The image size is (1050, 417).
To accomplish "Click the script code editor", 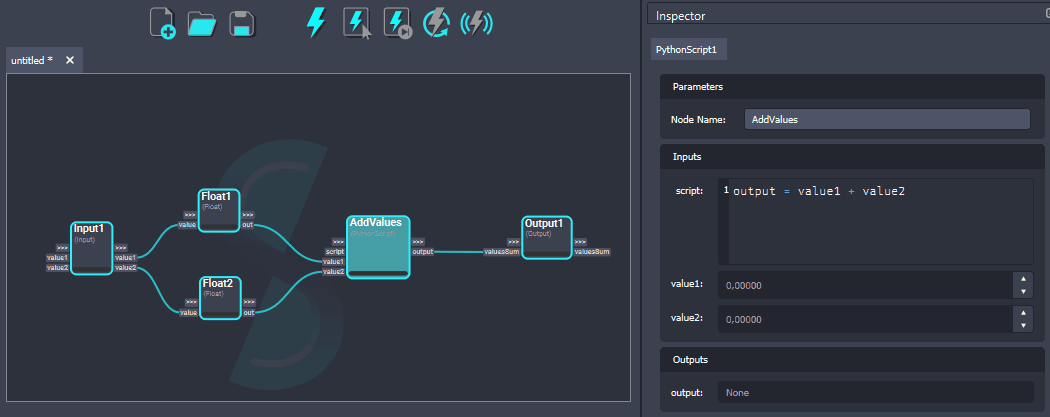I will pyautogui.click(x=880, y=220).
